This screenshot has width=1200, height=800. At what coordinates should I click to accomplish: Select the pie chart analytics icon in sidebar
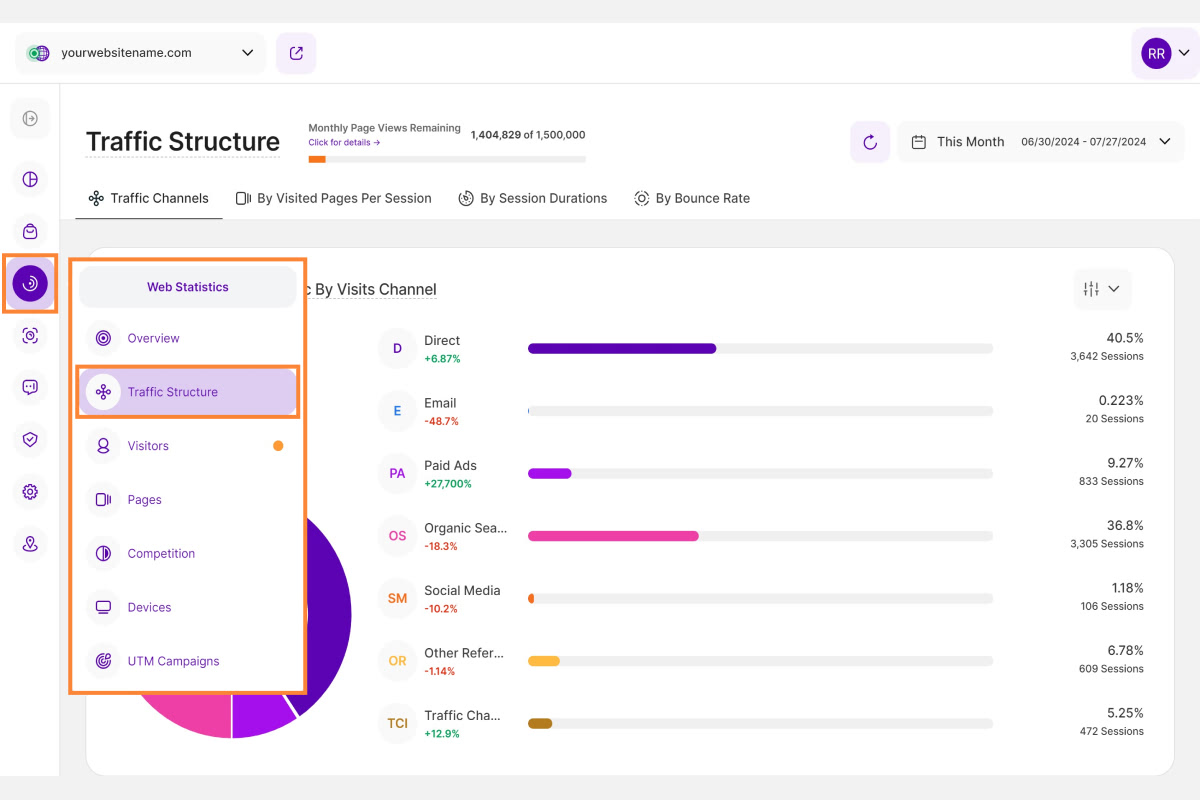(x=30, y=180)
